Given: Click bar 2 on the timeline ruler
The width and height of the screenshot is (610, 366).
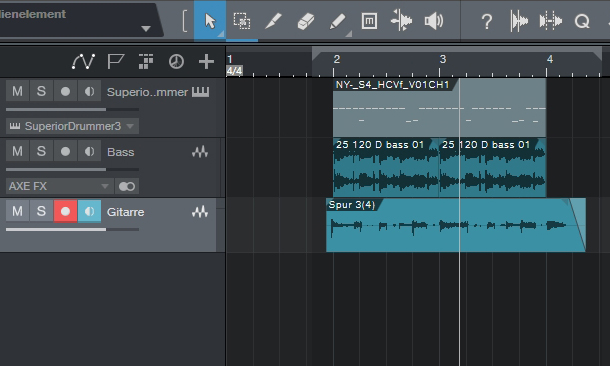Looking at the screenshot, I should pyautogui.click(x=337, y=59).
